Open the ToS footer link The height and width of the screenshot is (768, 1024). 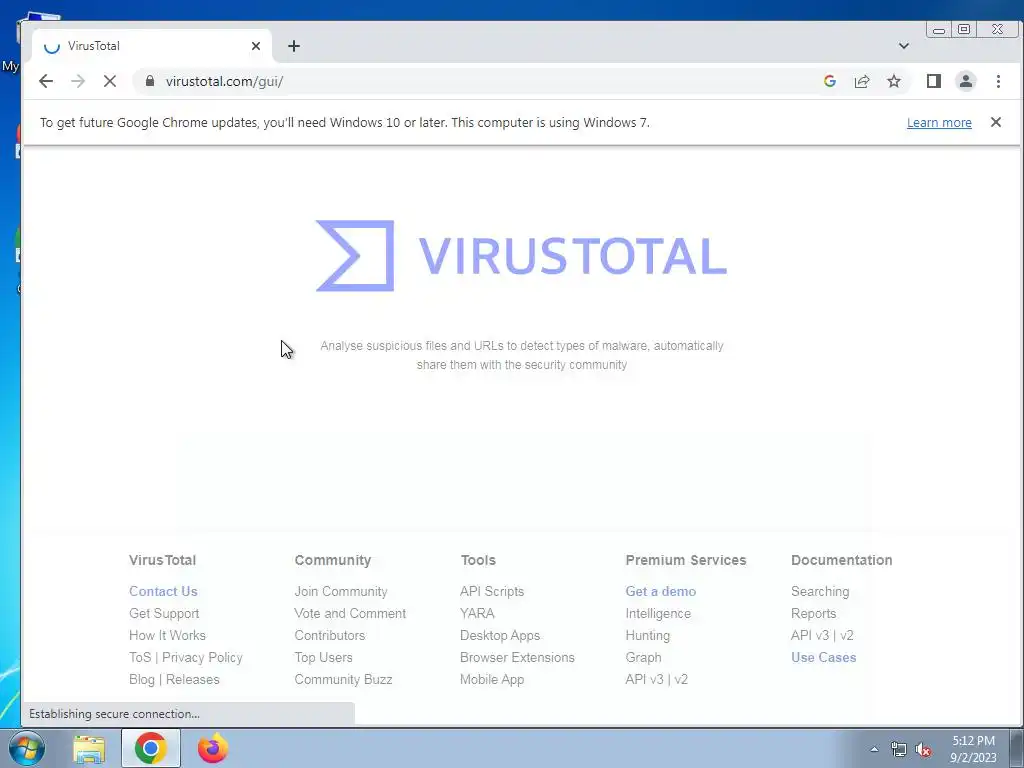140,658
